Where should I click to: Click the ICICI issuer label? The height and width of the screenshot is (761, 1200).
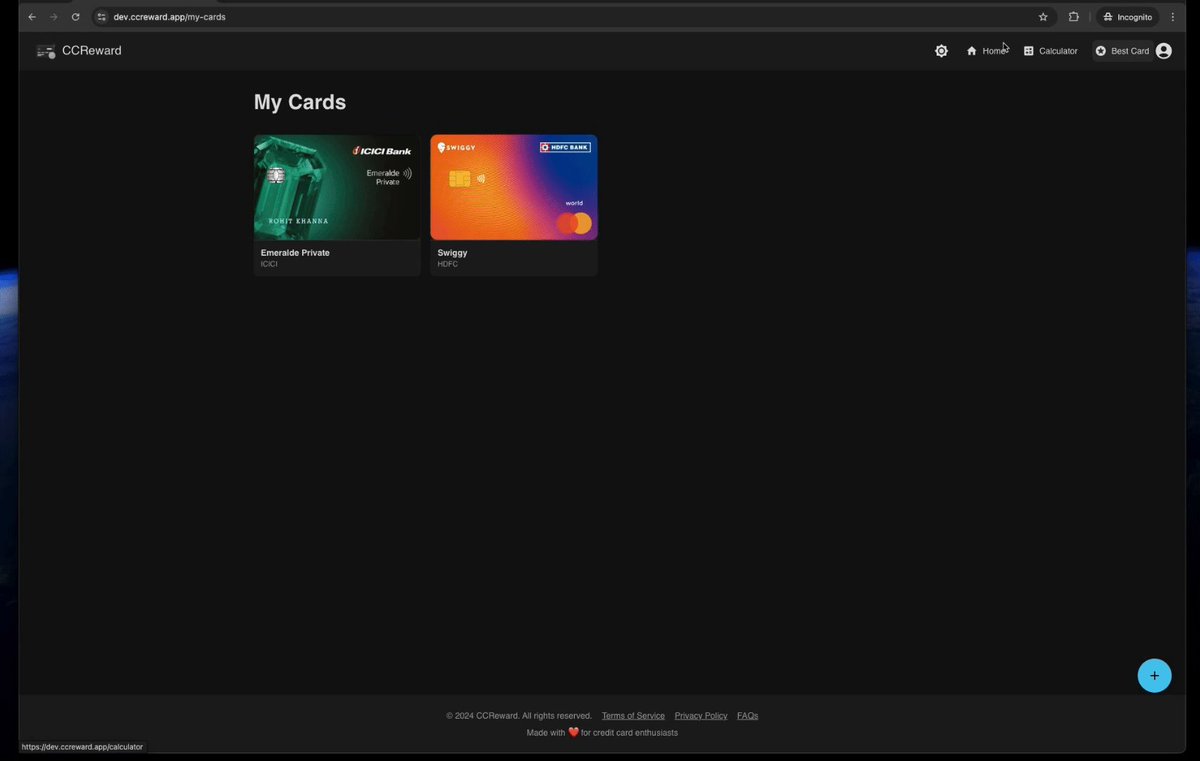click(x=269, y=264)
